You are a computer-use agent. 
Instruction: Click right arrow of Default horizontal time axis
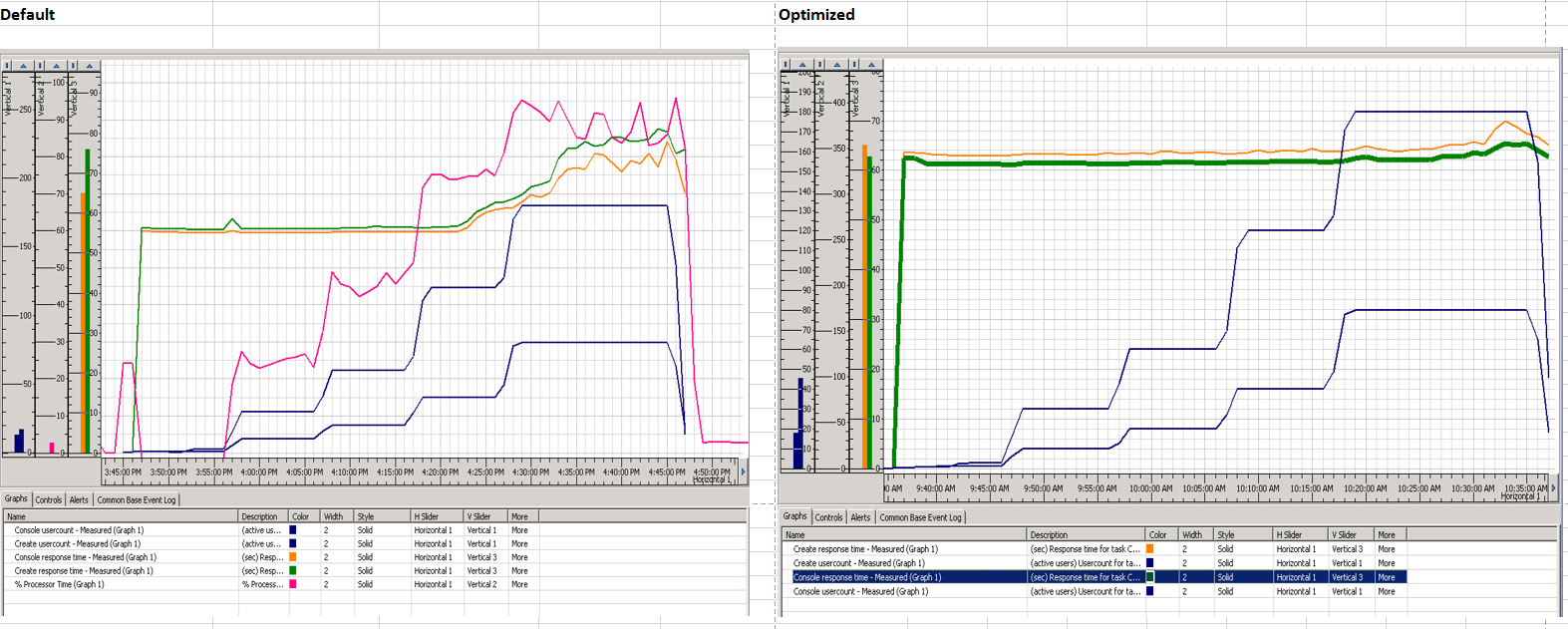743,472
